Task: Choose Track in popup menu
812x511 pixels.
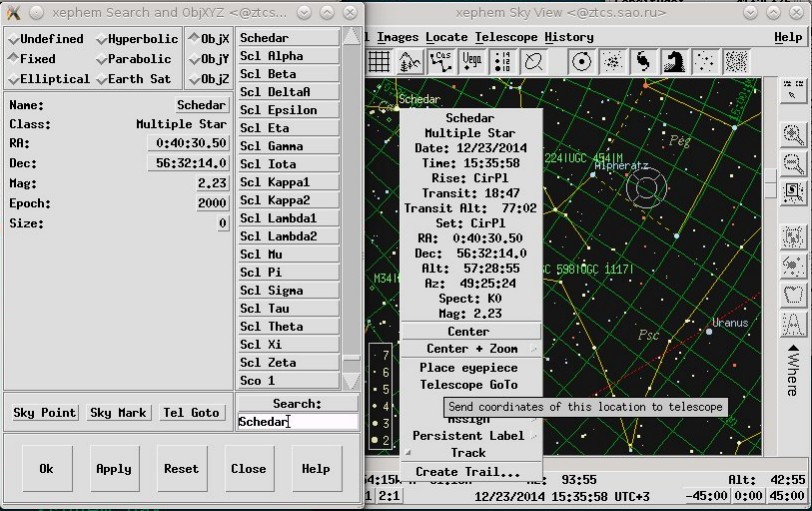Action: tap(471, 453)
